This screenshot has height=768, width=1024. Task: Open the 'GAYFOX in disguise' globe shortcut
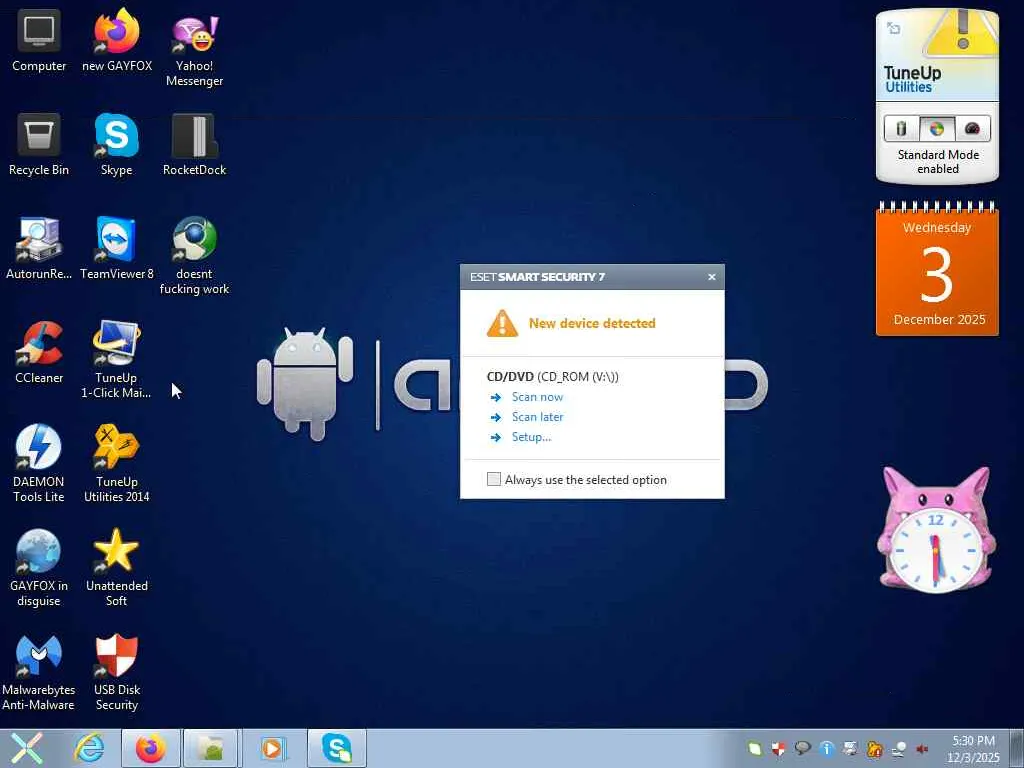pos(39,568)
